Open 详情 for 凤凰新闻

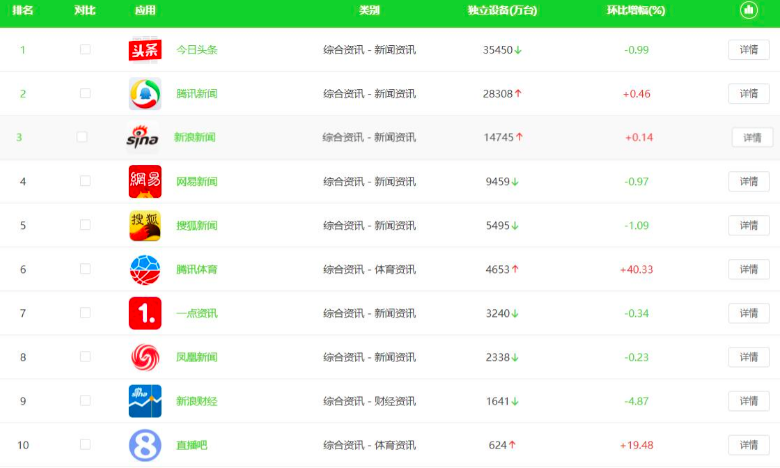(749, 357)
